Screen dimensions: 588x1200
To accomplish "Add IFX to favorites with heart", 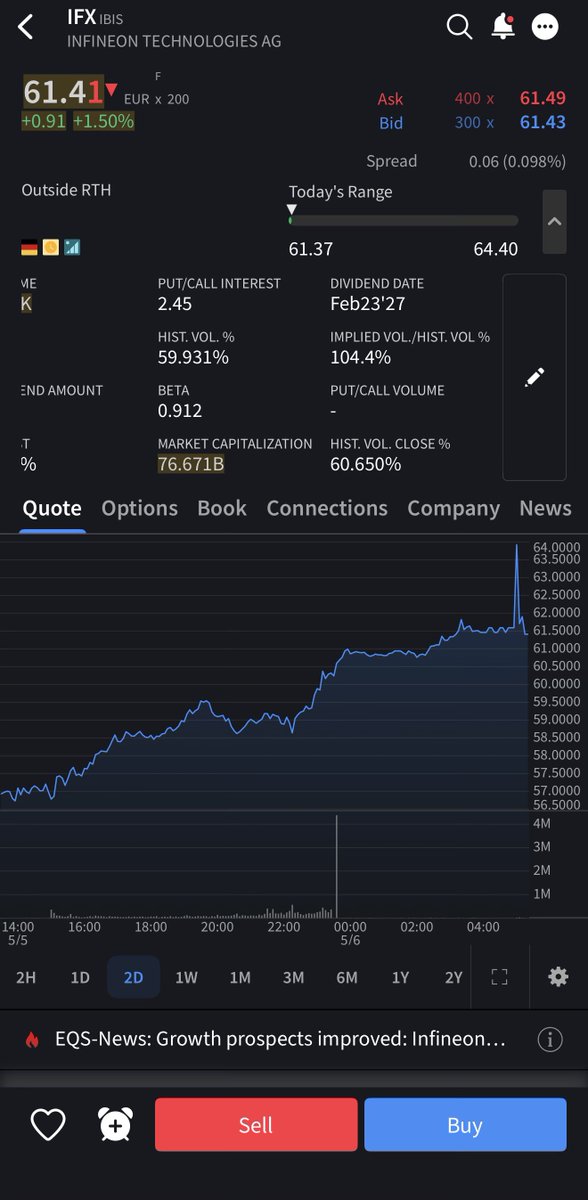I will (48, 1125).
